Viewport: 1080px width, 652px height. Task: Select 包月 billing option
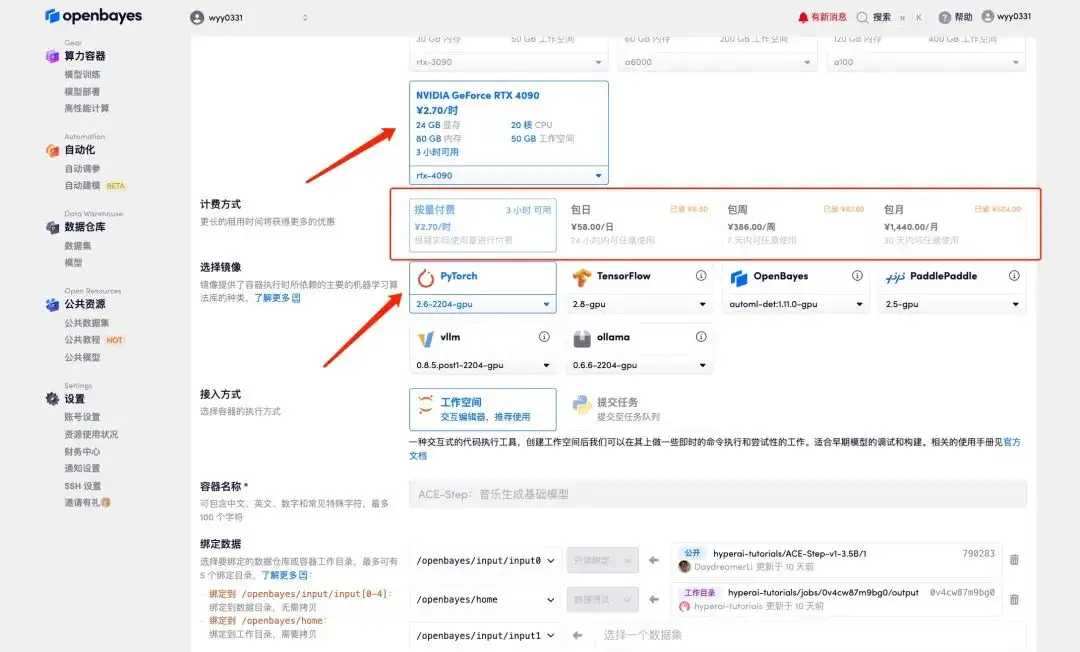(952, 224)
